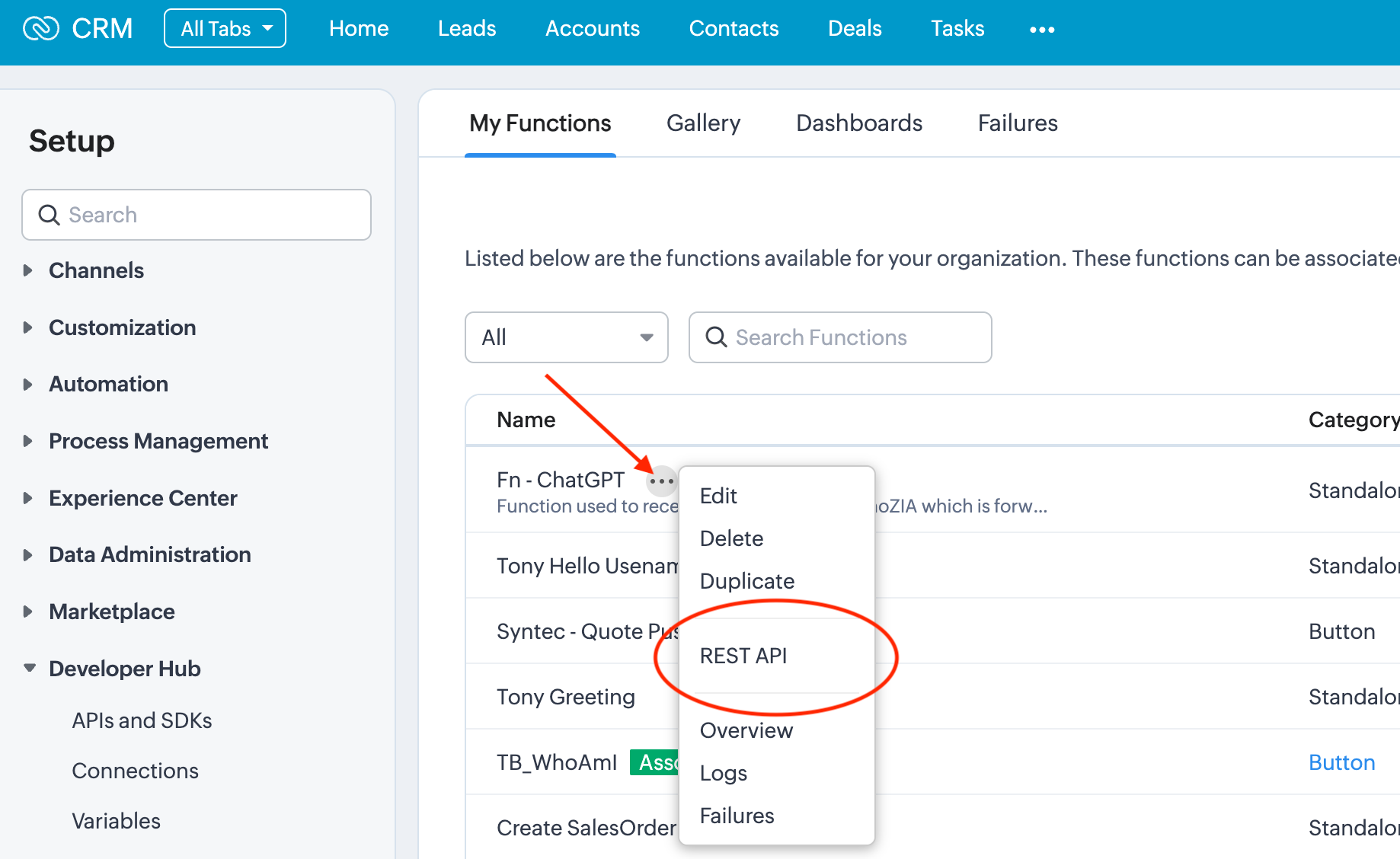Select Logs from the context menu

[x=723, y=773]
